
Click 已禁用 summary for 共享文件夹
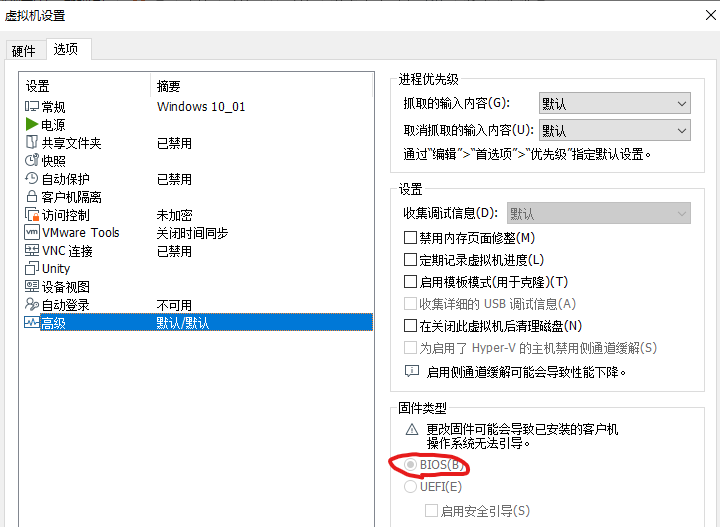click(x=174, y=143)
